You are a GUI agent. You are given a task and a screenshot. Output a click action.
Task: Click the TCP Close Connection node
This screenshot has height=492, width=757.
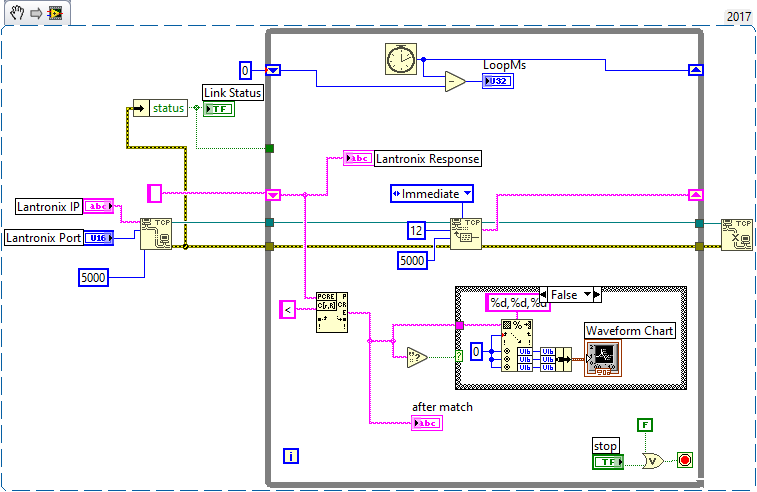(737, 232)
